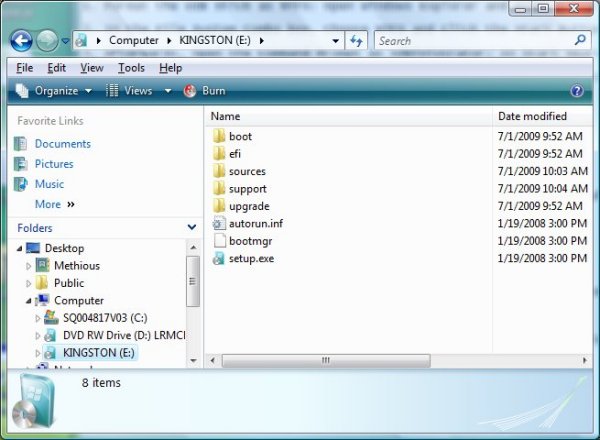This screenshot has height=440, width=600.
Task: Select the sources folder icon
Action: pos(219,171)
